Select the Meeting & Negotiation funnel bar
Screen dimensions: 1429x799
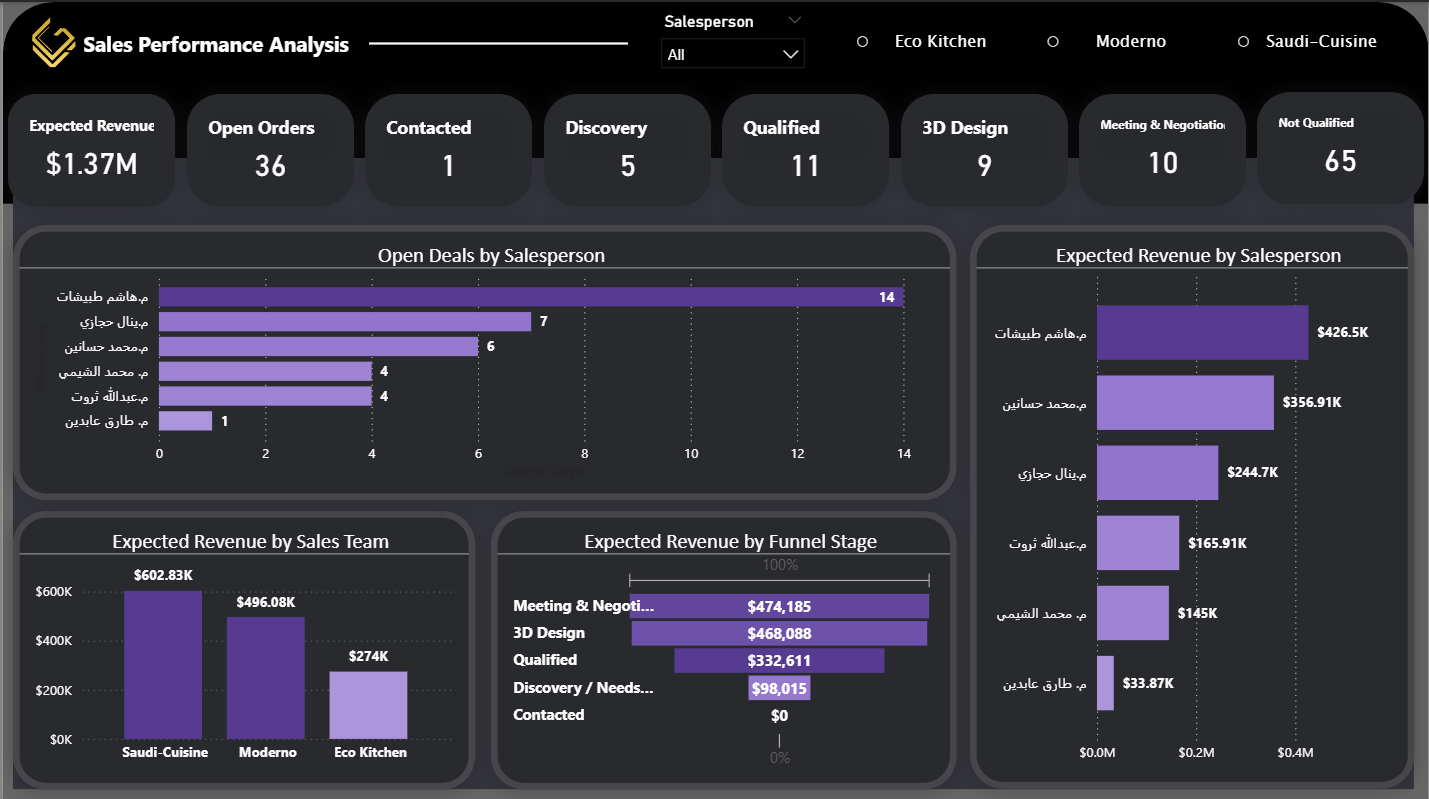[x=779, y=606]
